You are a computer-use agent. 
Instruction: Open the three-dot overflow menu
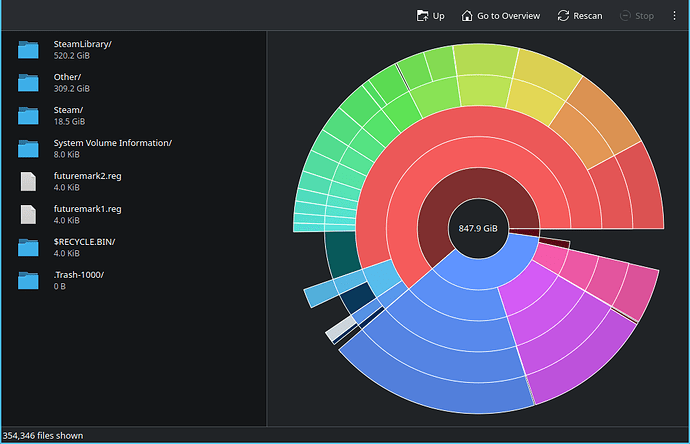(674, 16)
